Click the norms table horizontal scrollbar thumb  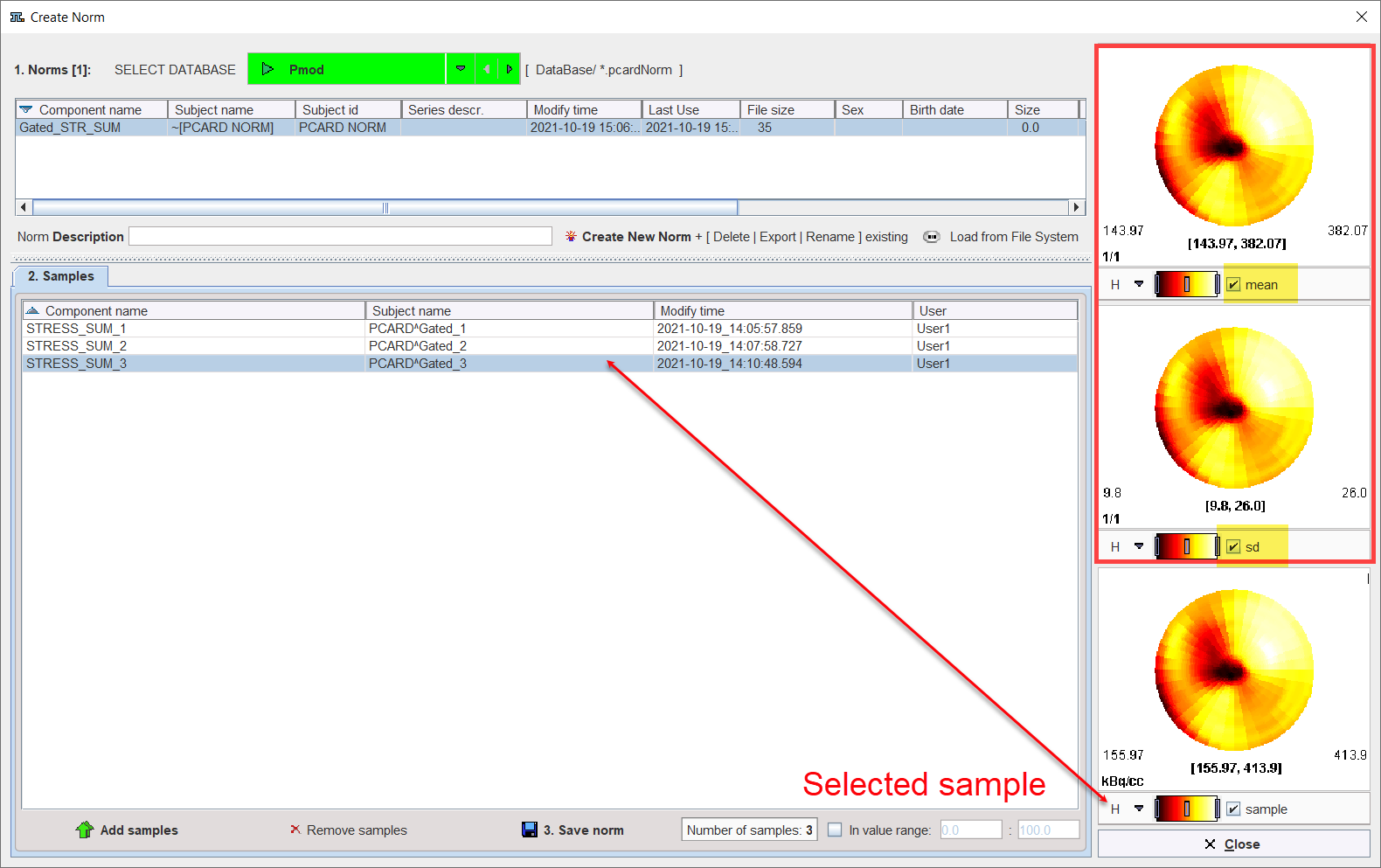click(385, 207)
